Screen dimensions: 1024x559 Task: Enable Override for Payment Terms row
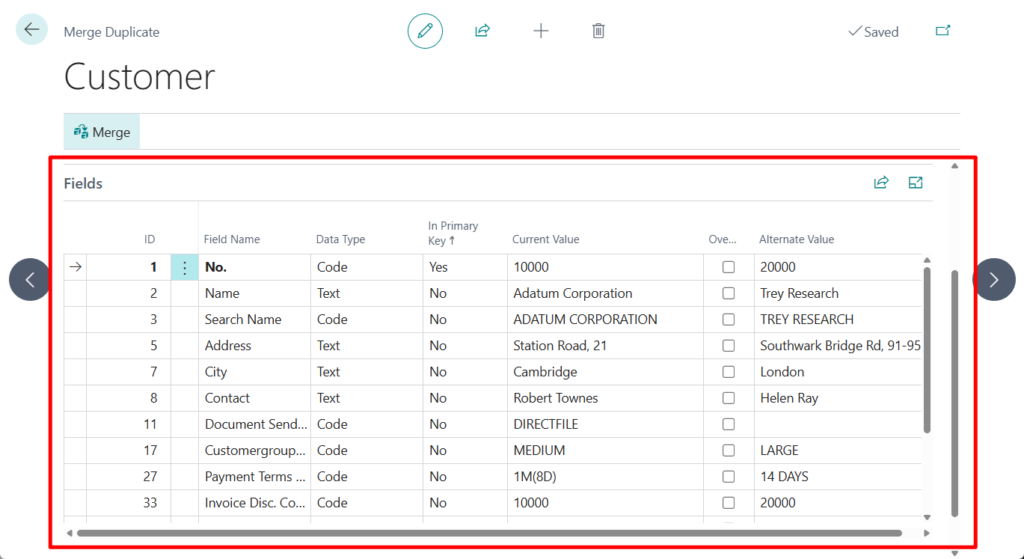(x=729, y=477)
